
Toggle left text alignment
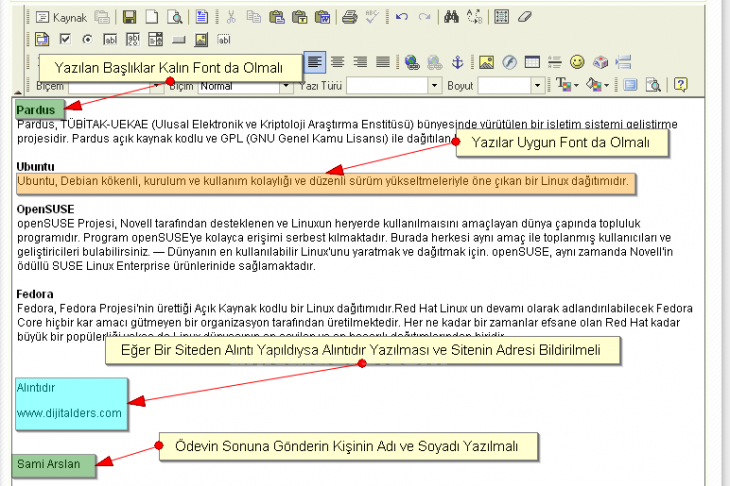[x=315, y=62]
